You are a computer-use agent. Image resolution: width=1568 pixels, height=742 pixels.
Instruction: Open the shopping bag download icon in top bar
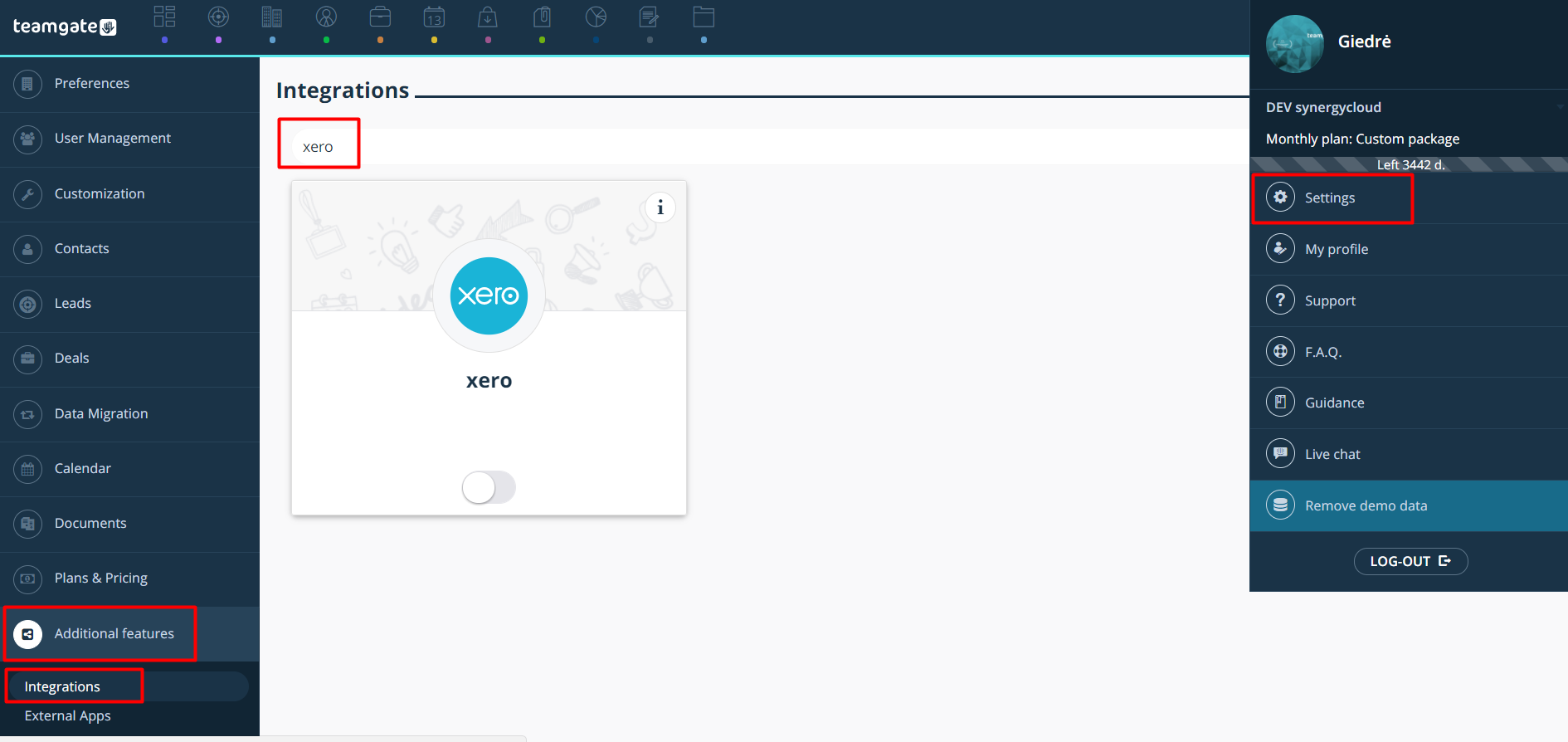(488, 17)
